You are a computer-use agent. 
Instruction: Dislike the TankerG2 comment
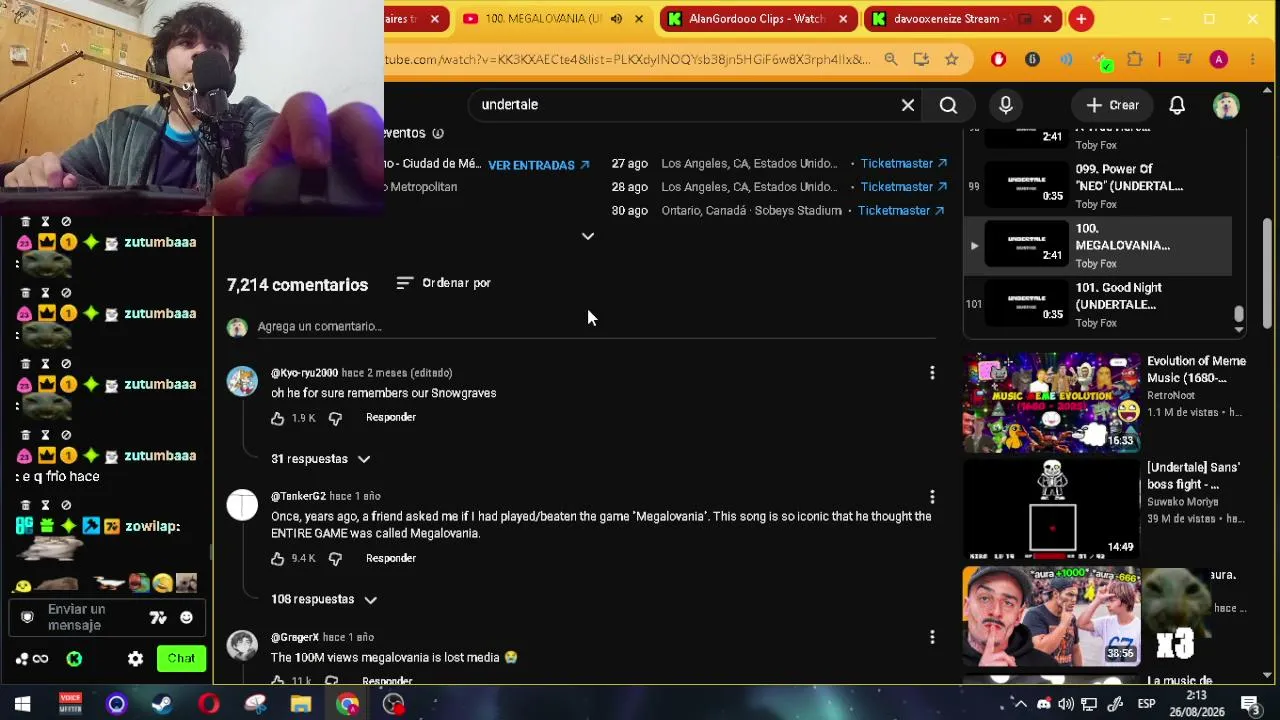[335, 559]
